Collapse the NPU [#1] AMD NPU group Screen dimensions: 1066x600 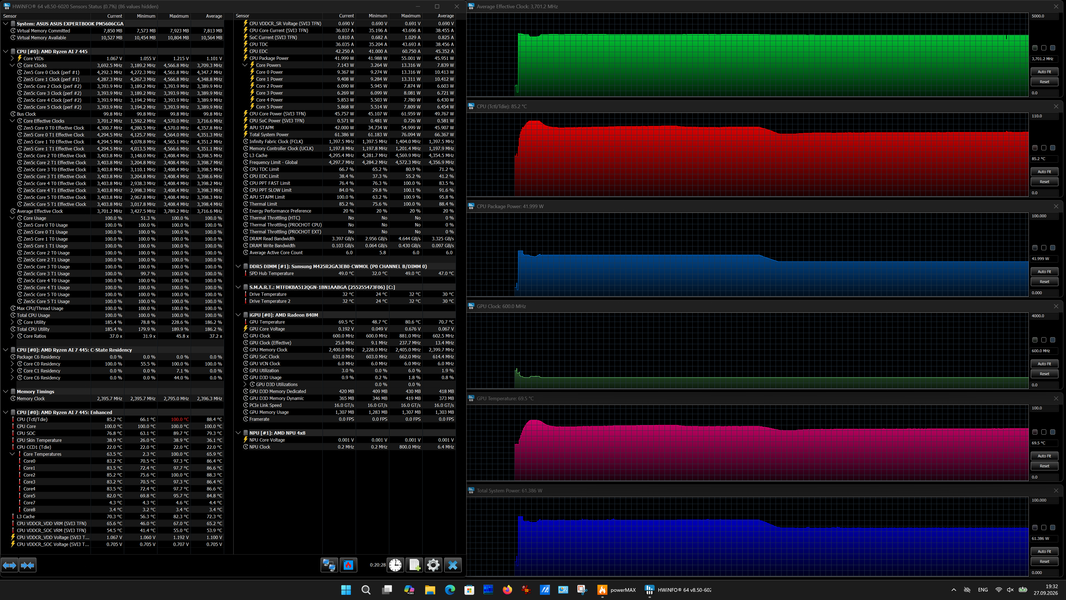click(x=238, y=433)
